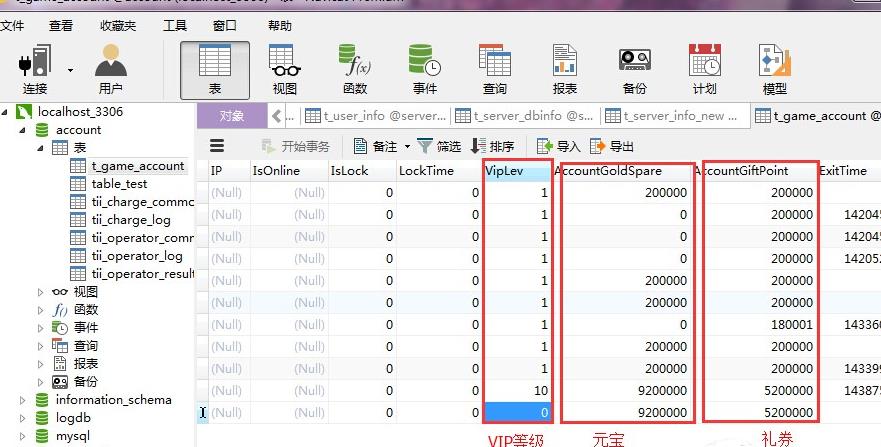Click the AccountGiftPoint column header
The width and height of the screenshot is (881, 447).
pyautogui.click(x=755, y=171)
